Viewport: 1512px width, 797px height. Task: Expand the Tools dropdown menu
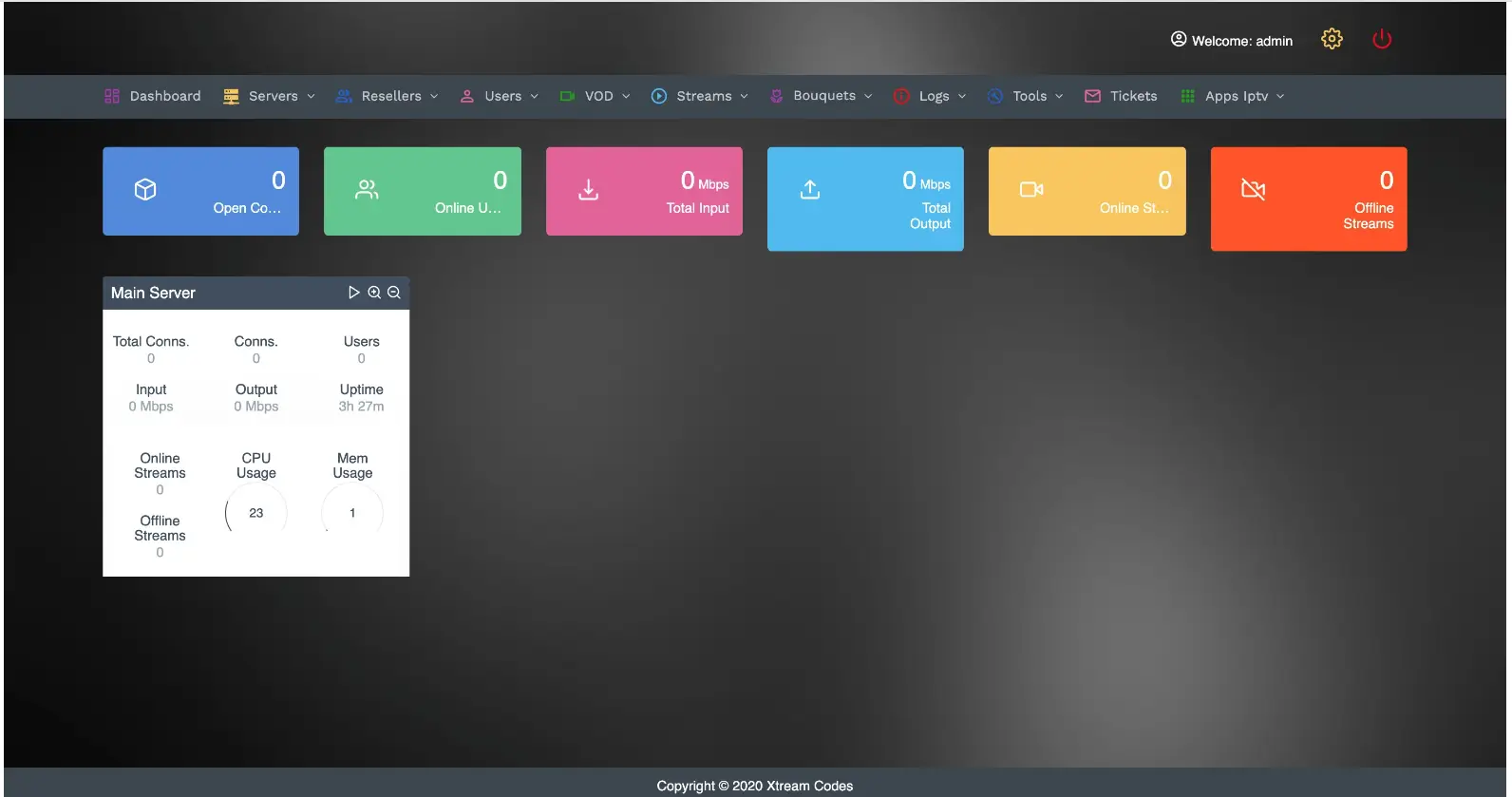(x=1027, y=96)
